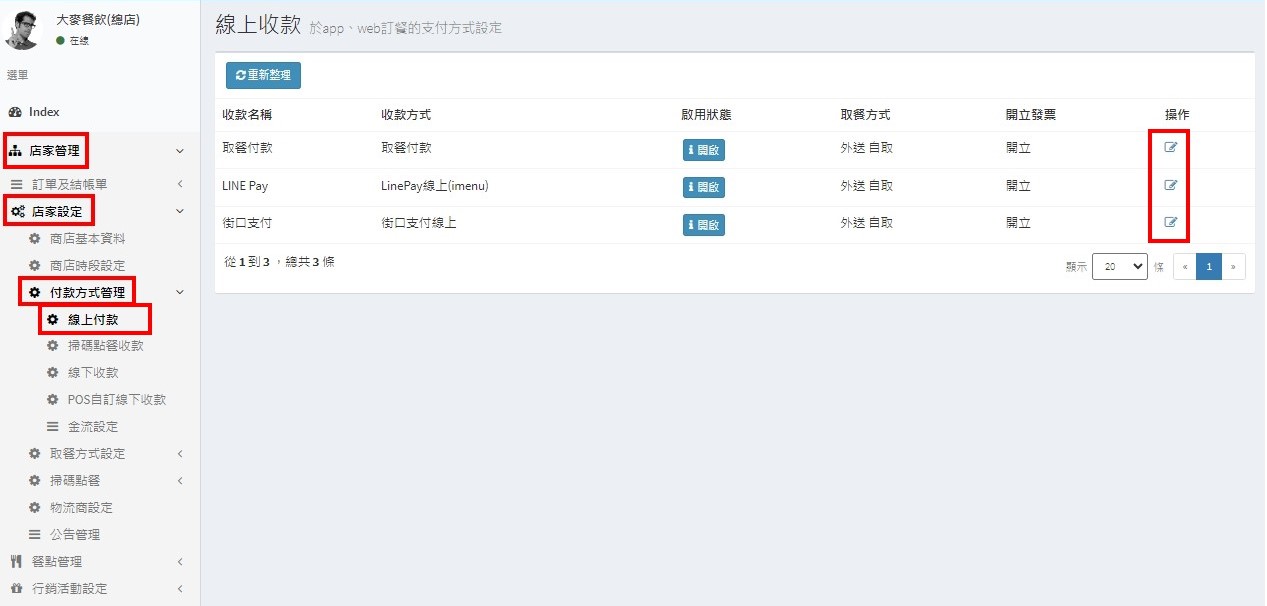The width and height of the screenshot is (1267, 606).
Task: Open the Index dashboard item
Action: pyautogui.click(x=44, y=112)
